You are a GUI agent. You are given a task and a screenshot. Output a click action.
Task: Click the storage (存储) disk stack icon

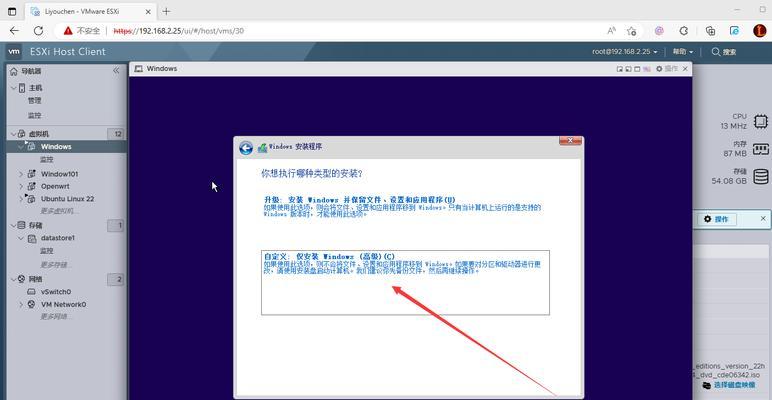[x=761, y=176]
